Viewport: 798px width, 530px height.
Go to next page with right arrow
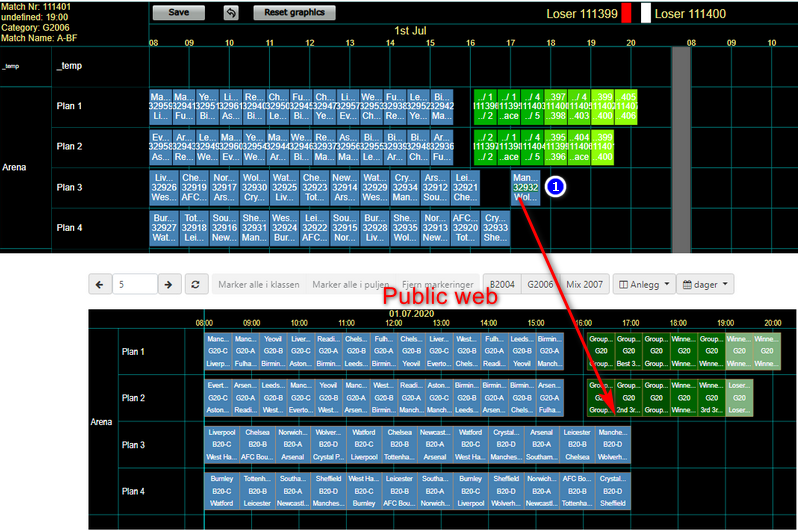pyautogui.click(x=168, y=284)
